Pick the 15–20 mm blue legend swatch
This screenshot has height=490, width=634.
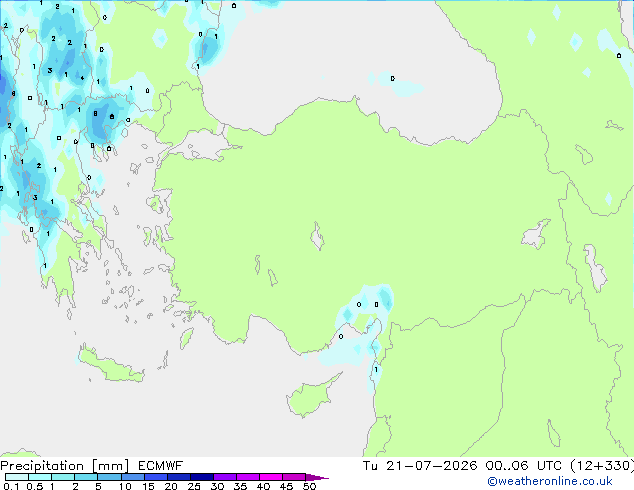[155, 477]
